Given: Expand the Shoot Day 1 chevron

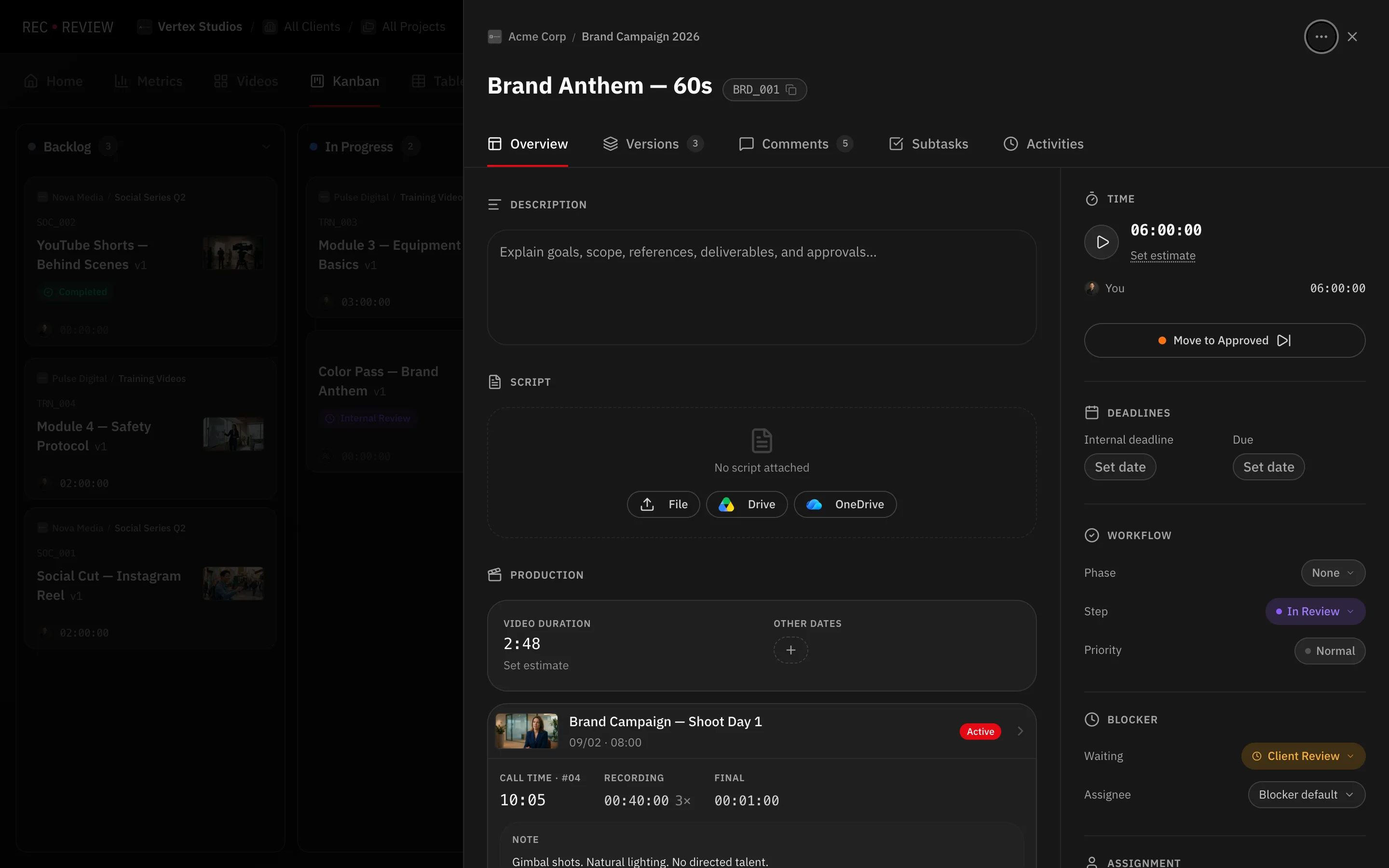Looking at the screenshot, I should click(1020, 731).
